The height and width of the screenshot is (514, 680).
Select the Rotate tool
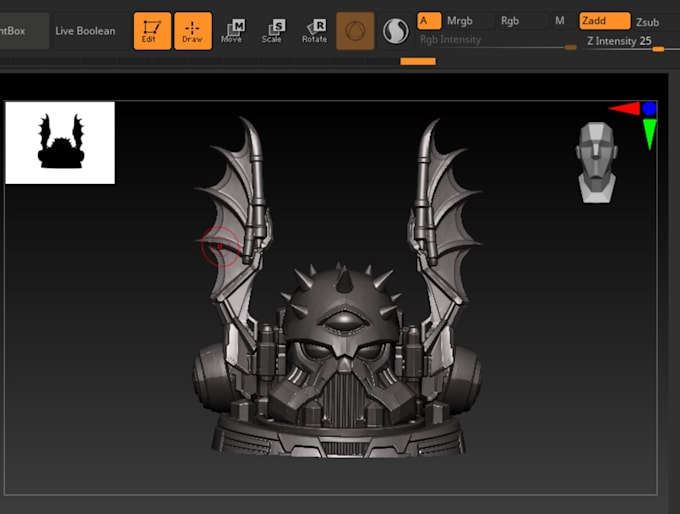(314, 31)
